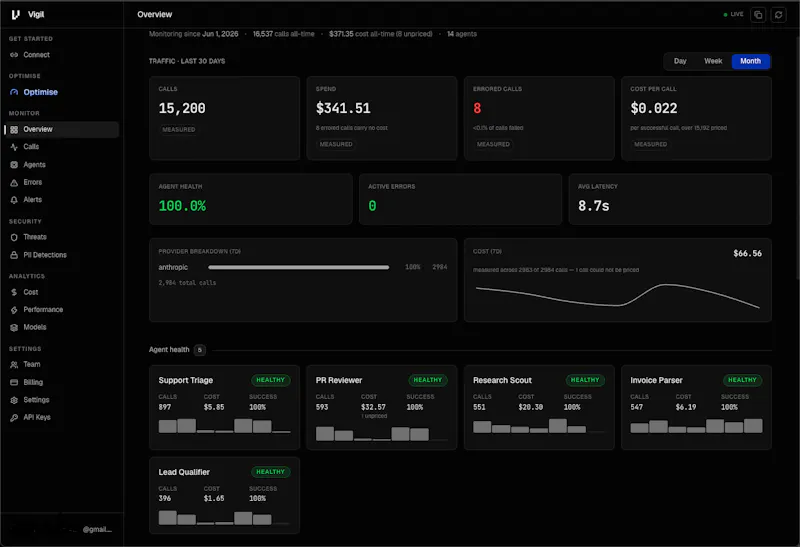Click the Cost dollar icon
This screenshot has height=547, width=800.
point(14,292)
